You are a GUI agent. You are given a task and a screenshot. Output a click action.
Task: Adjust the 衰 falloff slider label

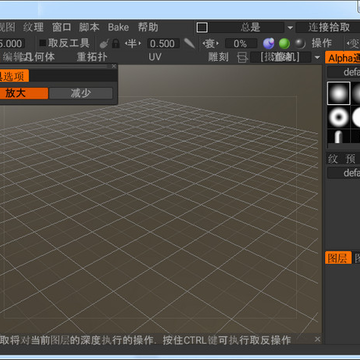210,43
